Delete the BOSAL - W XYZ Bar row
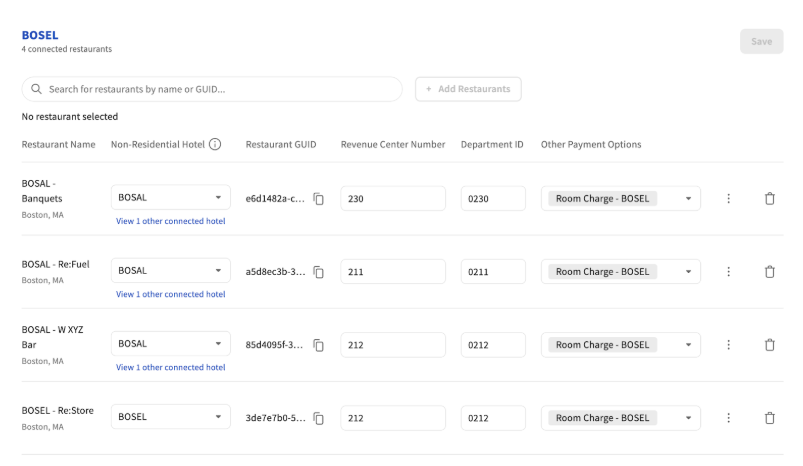803x466 pixels. pos(770,345)
